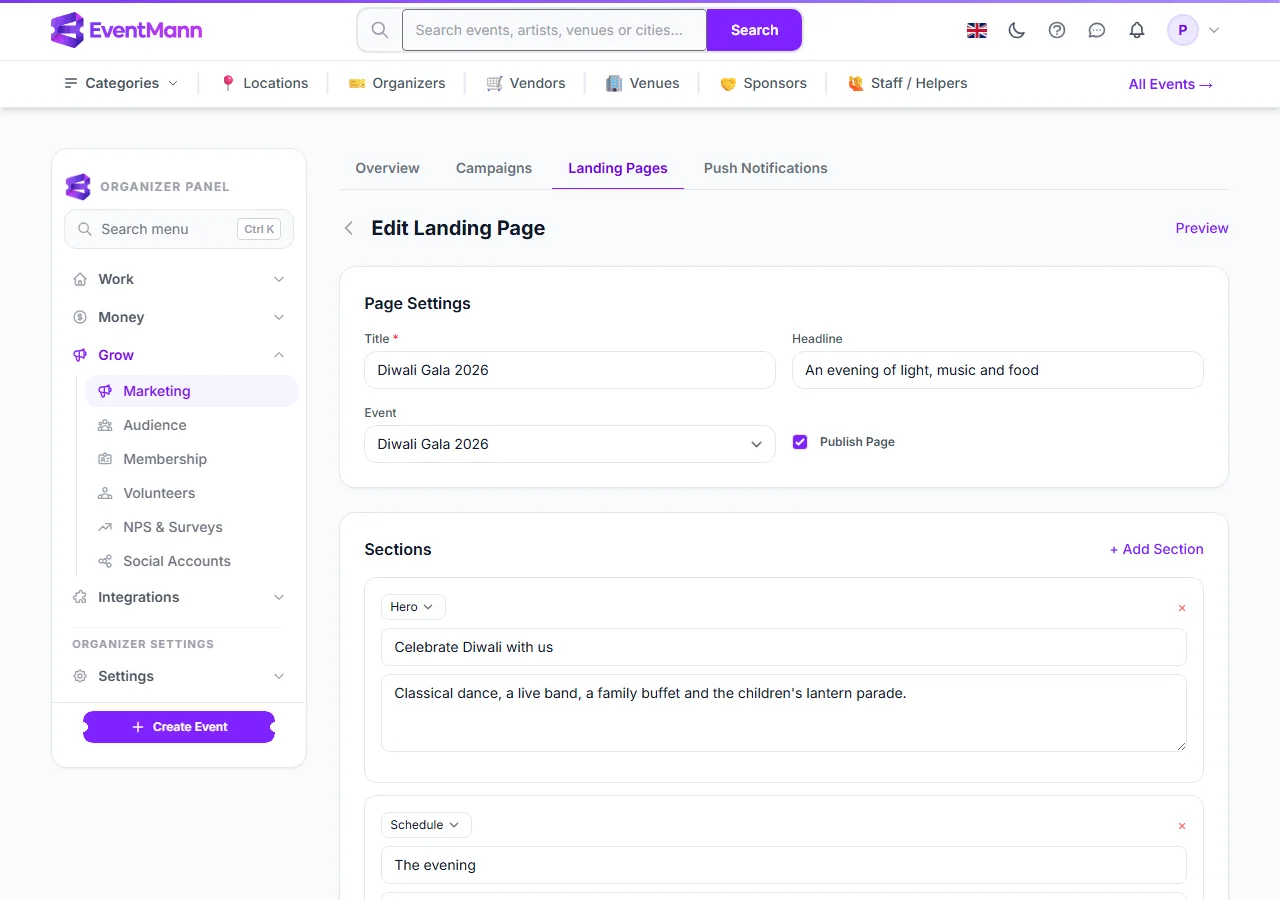
Task: Open Marketing in the sidebar
Action: (191, 391)
